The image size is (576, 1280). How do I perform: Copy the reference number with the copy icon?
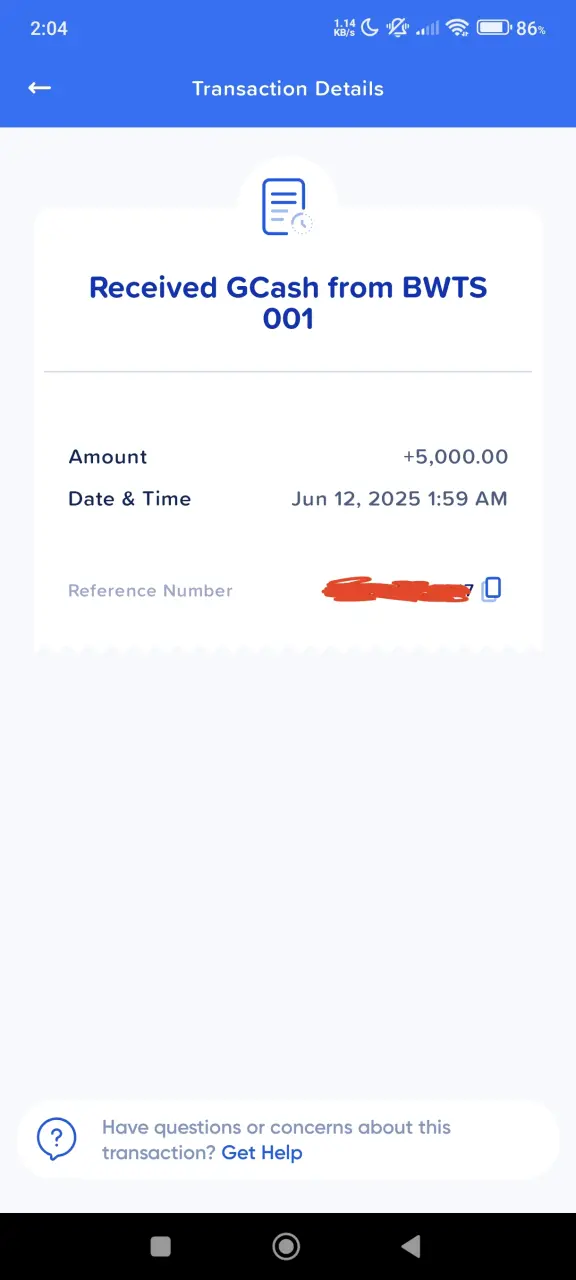pyautogui.click(x=491, y=590)
